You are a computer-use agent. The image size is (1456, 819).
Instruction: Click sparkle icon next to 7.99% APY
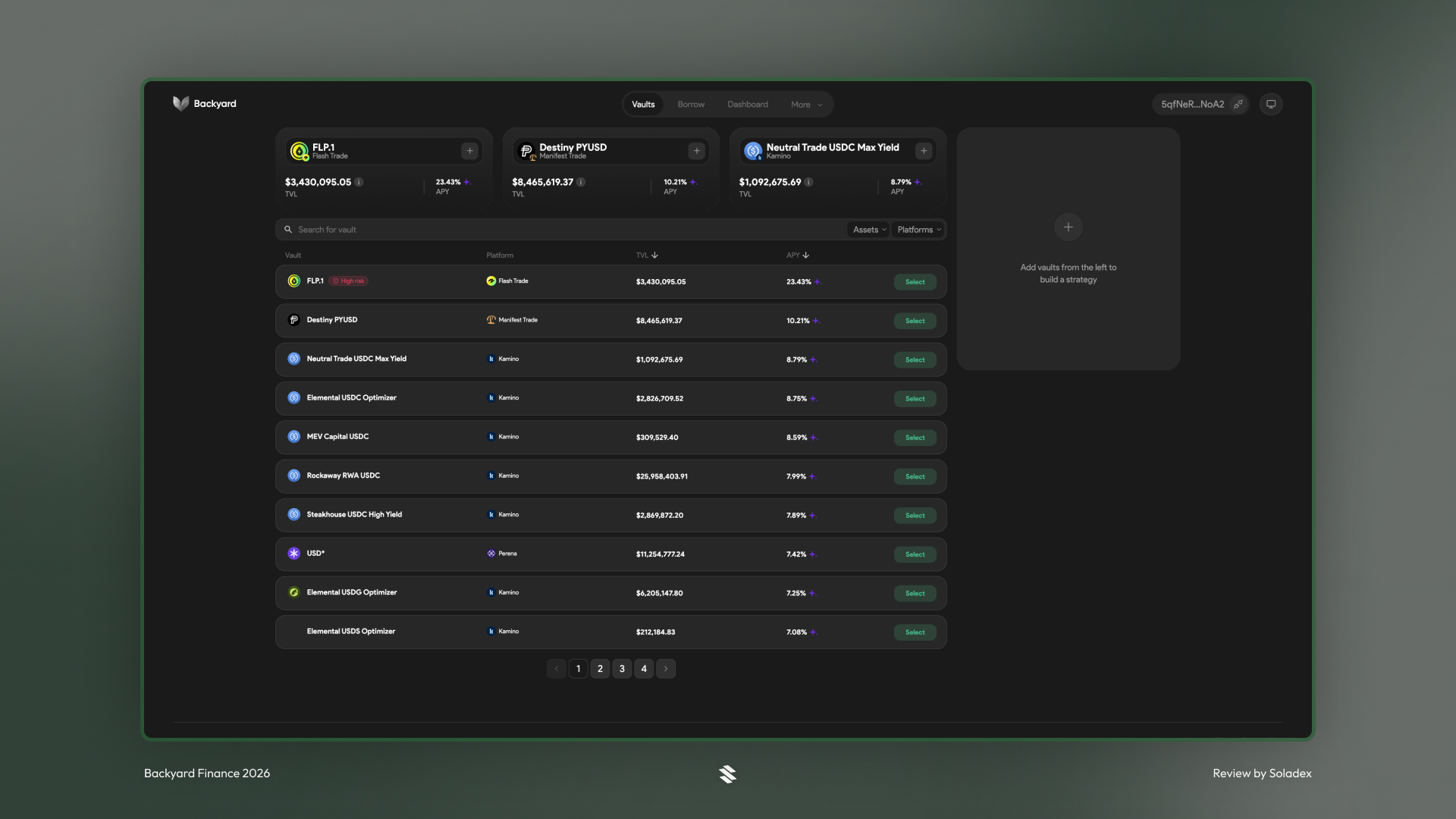pyautogui.click(x=812, y=476)
